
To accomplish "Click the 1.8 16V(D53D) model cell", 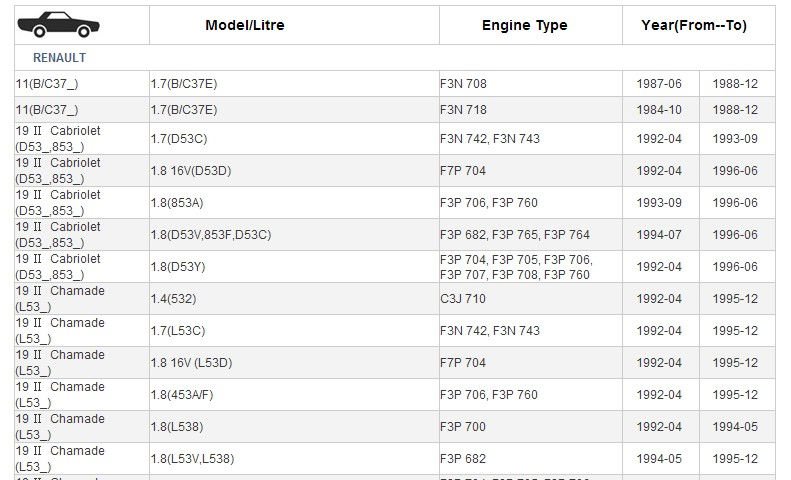I will coord(191,171).
